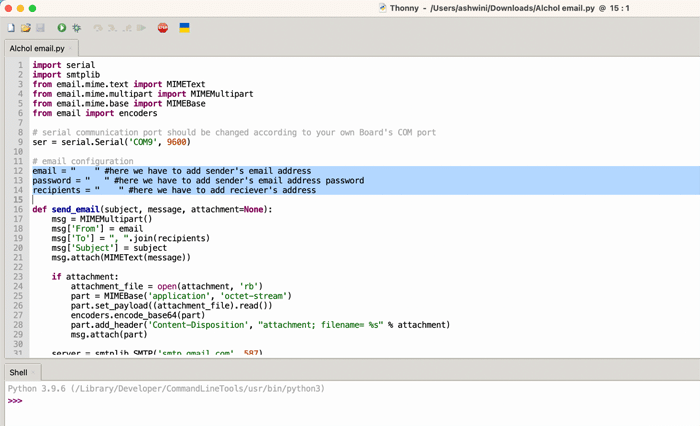Start debugging with the bug icon

point(76,28)
